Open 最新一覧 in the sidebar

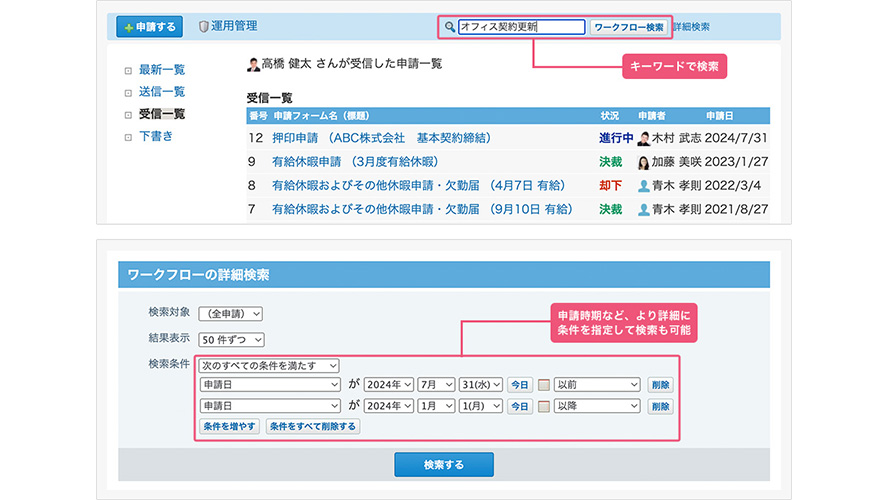click(162, 70)
